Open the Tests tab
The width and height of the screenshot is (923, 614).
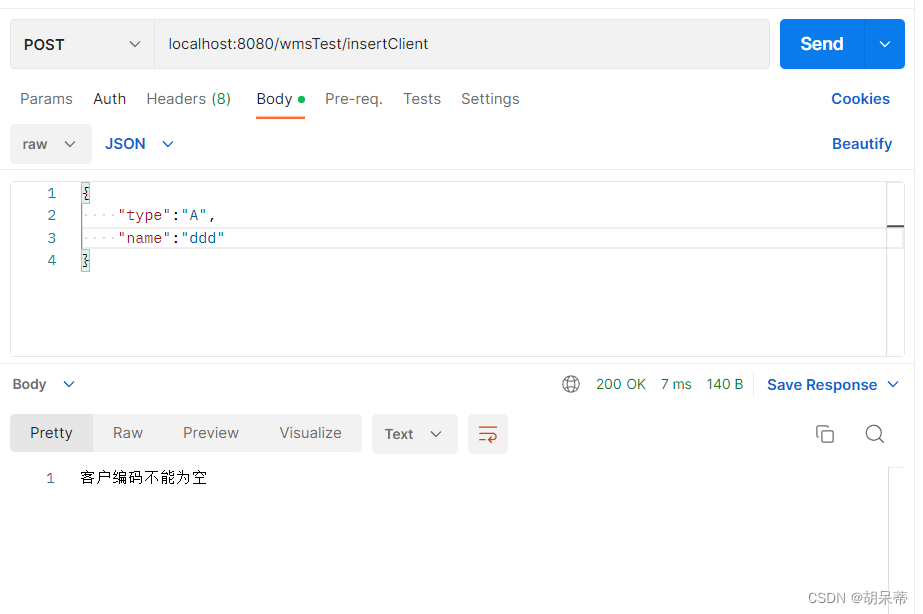click(421, 99)
